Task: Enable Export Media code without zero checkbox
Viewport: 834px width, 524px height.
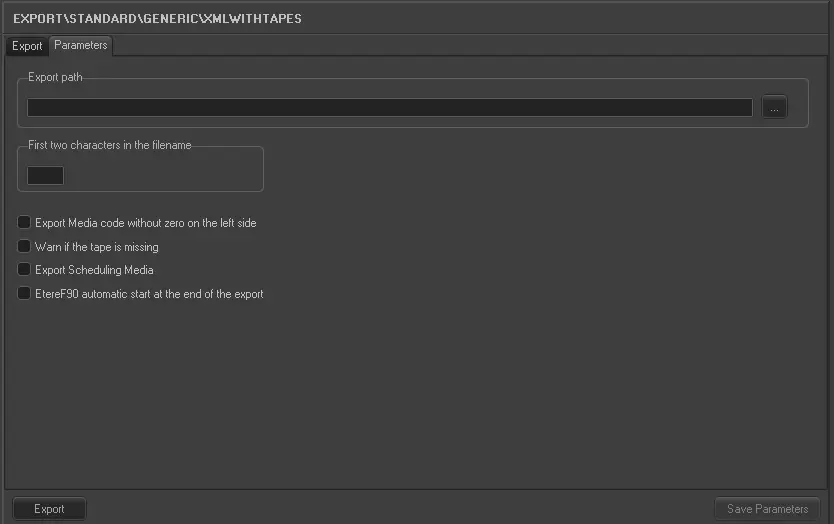Action: 25,223
